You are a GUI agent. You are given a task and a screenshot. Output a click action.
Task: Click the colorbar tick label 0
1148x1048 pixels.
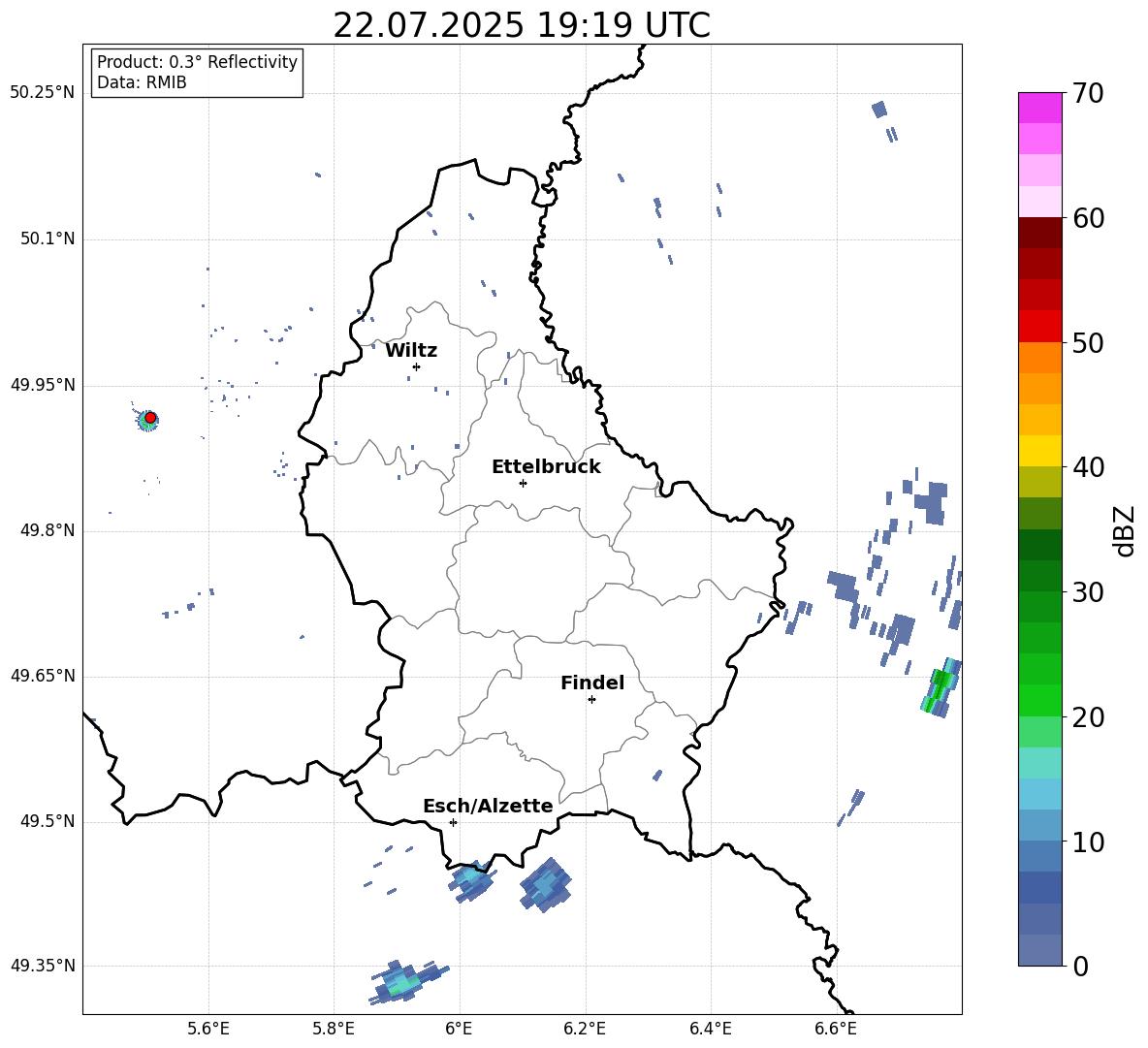click(x=1080, y=967)
